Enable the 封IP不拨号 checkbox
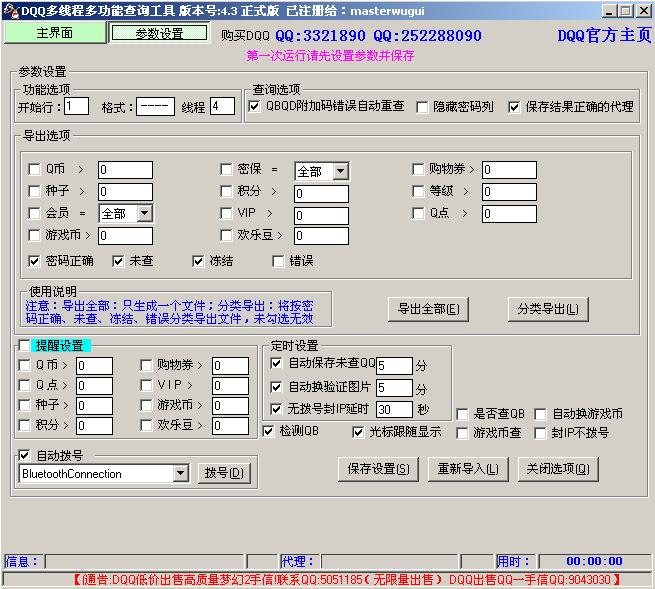The image size is (655, 589). click(540, 433)
